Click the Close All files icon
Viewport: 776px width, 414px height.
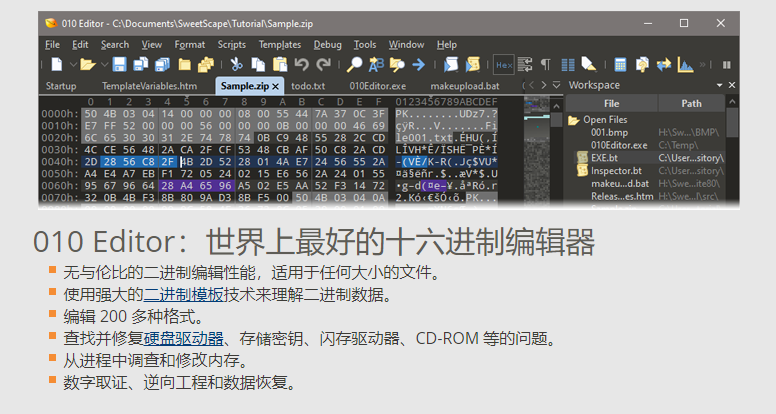[206, 64]
